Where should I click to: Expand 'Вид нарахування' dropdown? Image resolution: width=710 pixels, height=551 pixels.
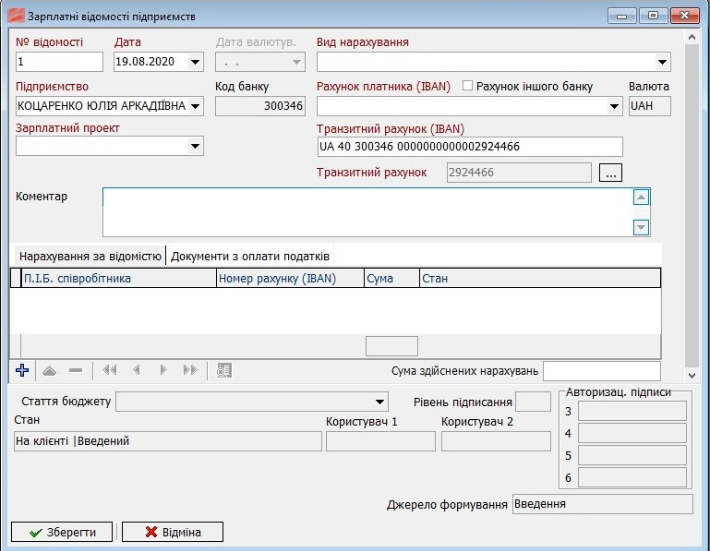pyautogui.click(x=662, y=62)
